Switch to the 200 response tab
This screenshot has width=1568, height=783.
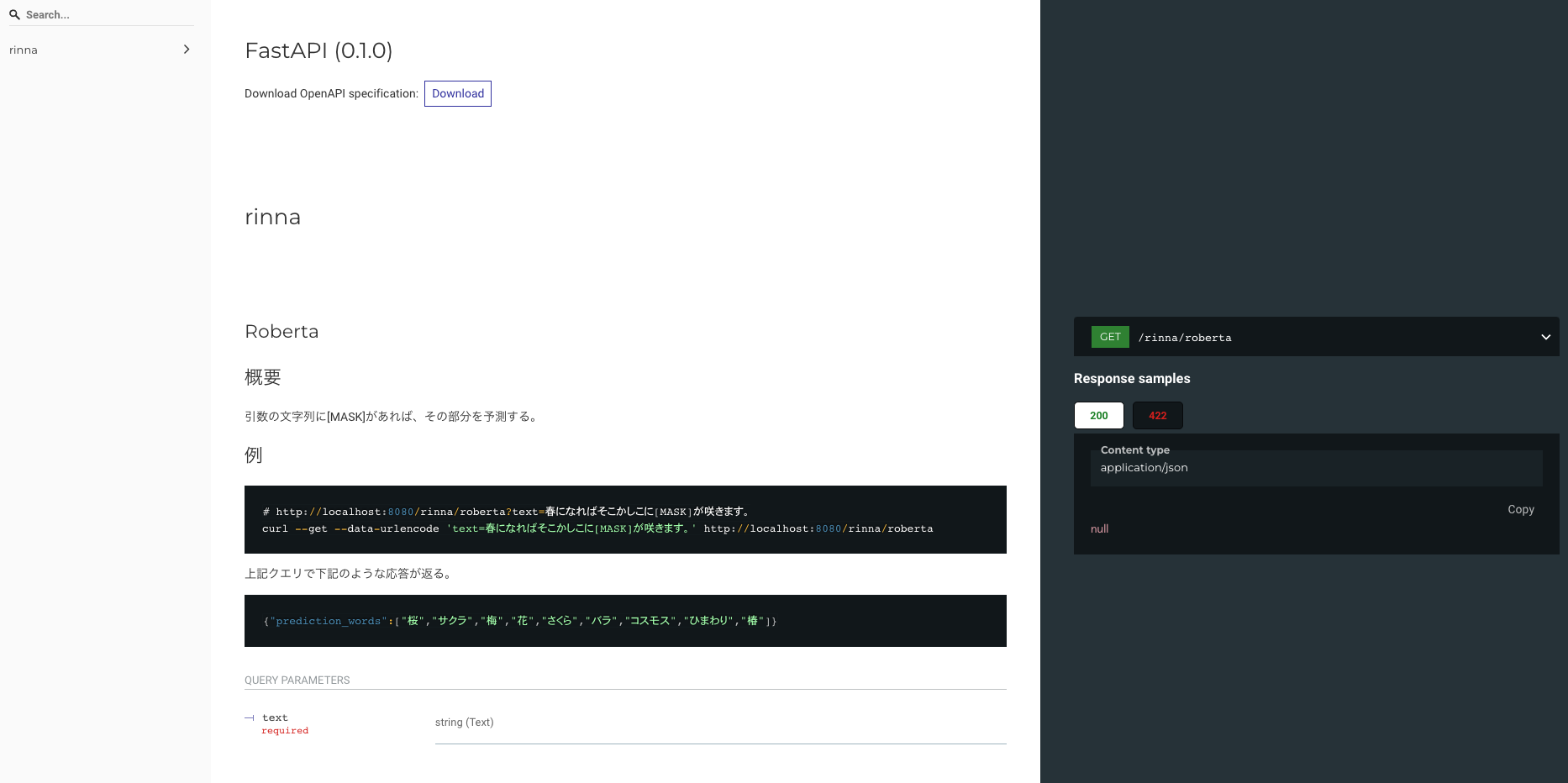(1098, 415)
